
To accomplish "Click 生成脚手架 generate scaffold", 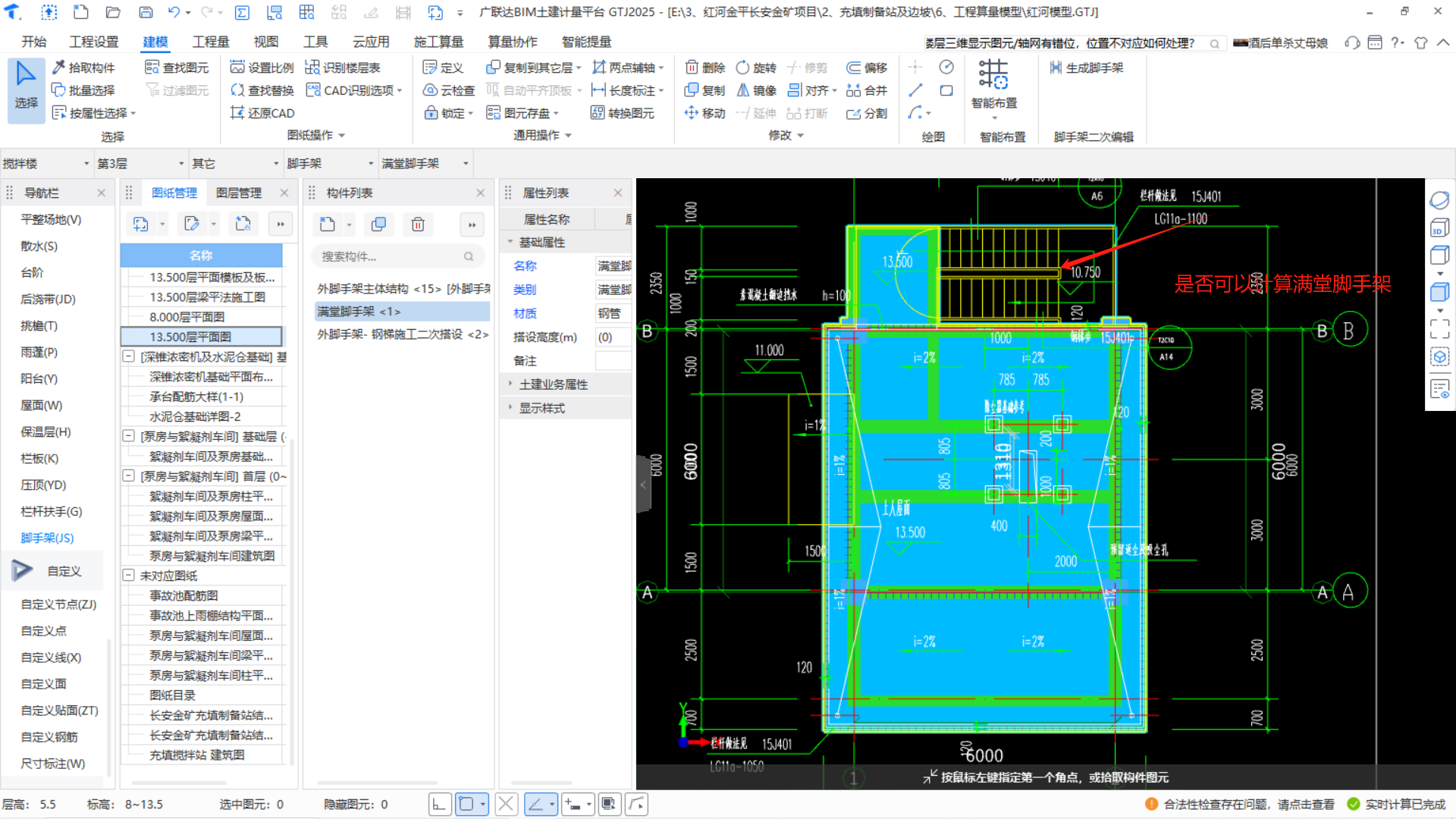I will (x=1087, y=67).
